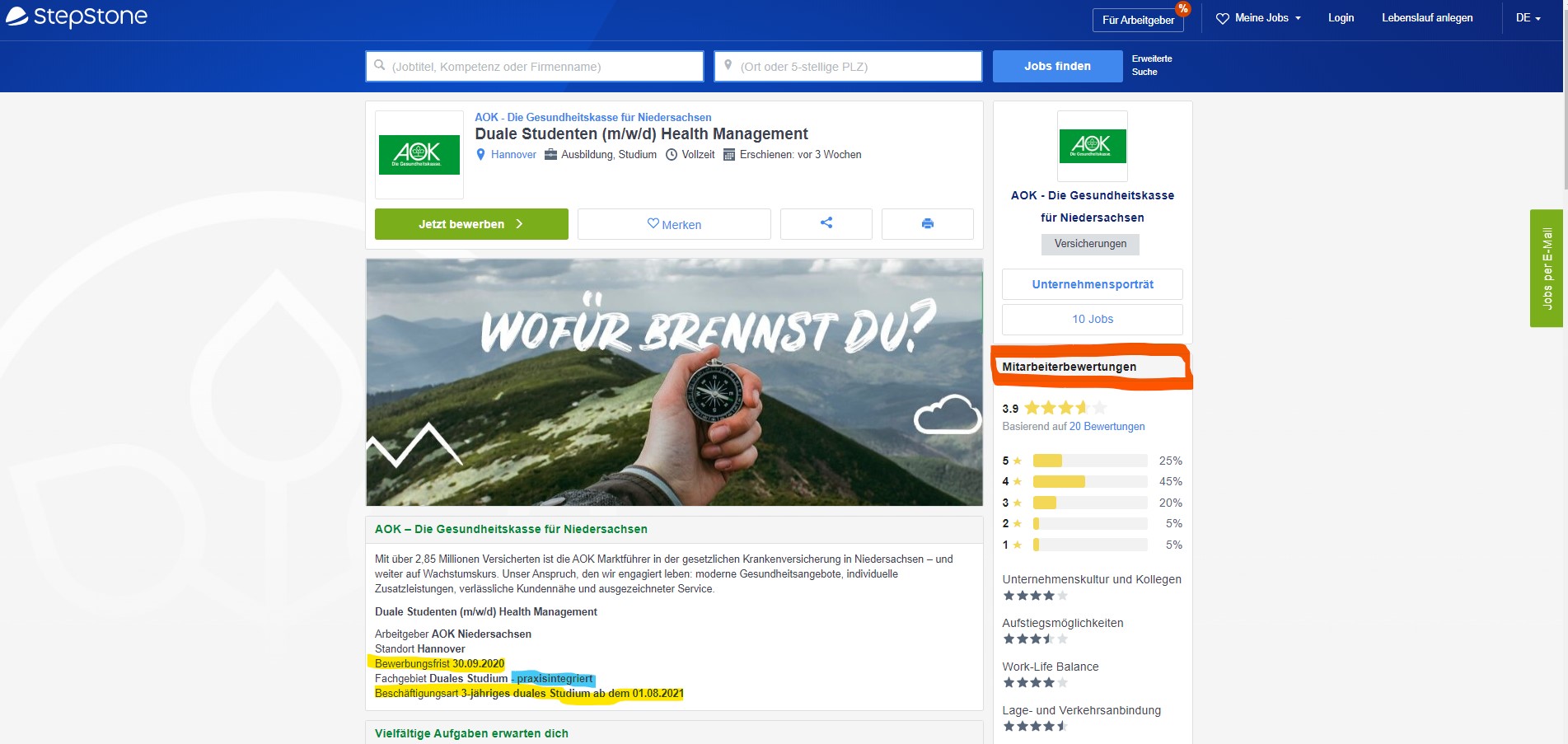Click the Vielfältige Aufgaben erwarten dich heading
Image resolution: width=1568 pixels, height=744 pixels.
tap(471, 733)
